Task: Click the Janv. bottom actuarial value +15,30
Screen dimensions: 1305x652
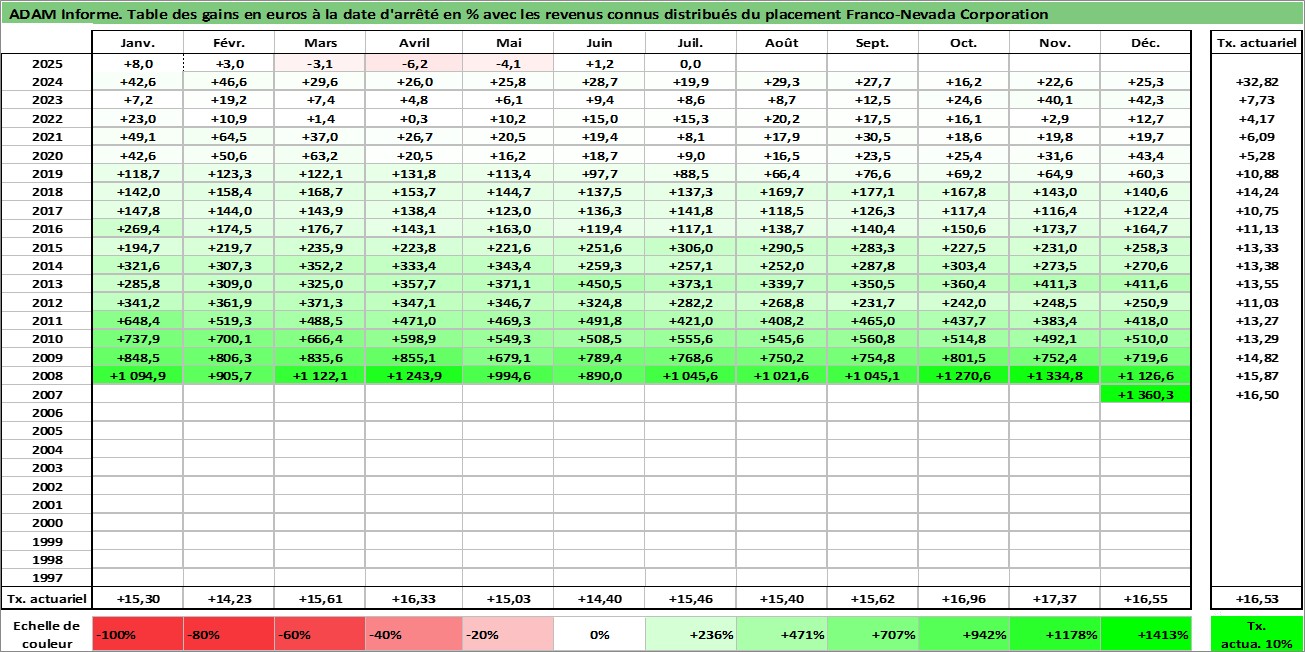Action: [x=137, y=598]
